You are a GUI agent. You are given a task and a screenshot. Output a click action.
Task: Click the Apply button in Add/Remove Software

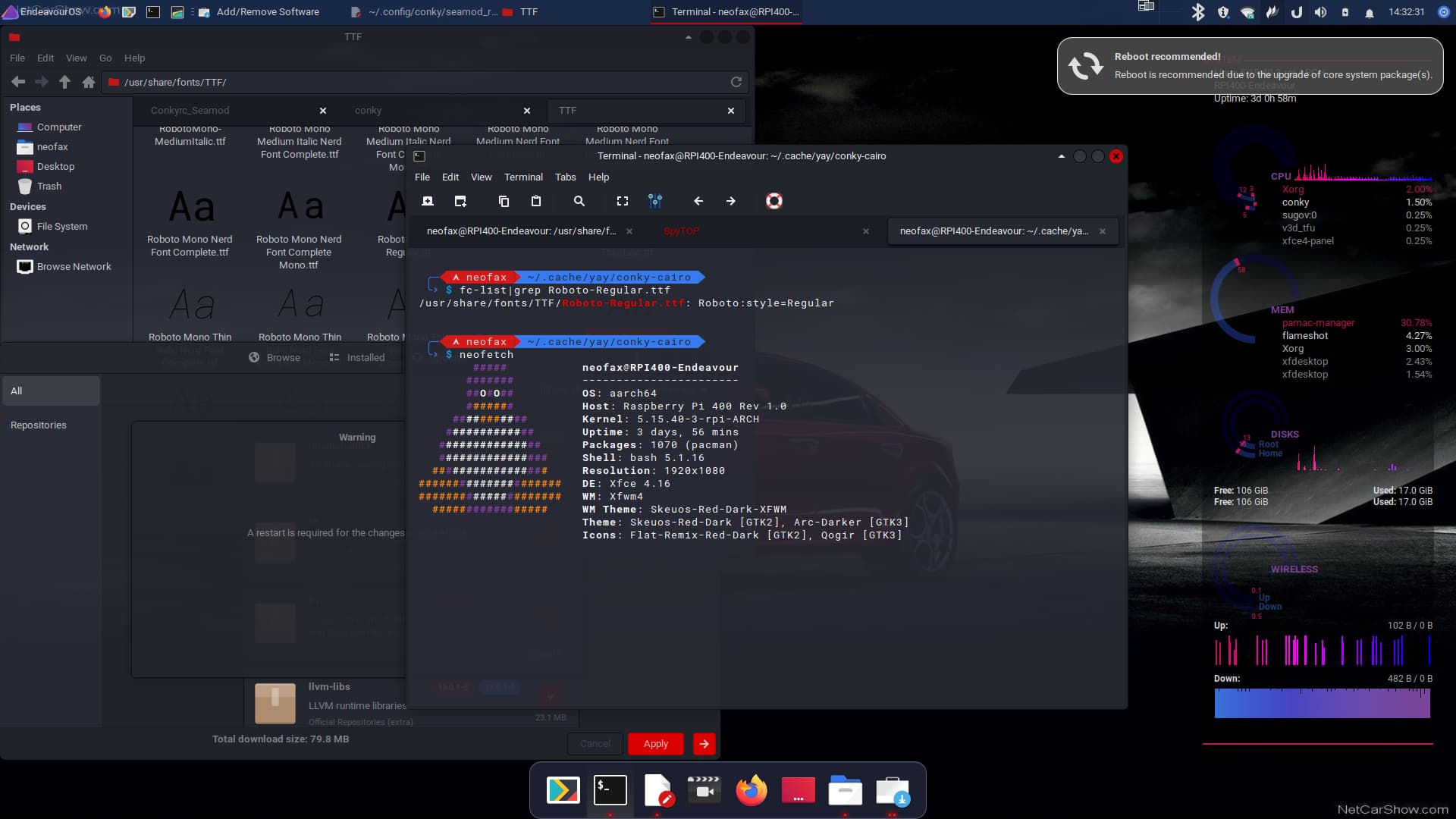tap(656, 744)
